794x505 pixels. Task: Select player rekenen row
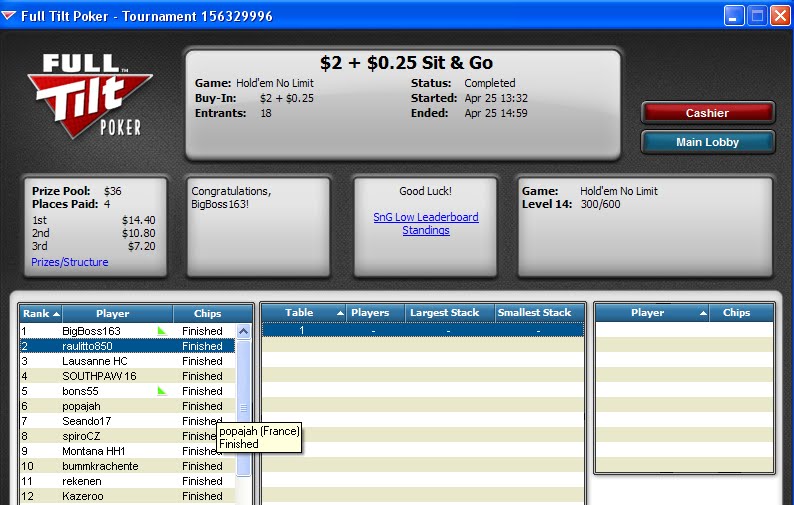point(128,481)
